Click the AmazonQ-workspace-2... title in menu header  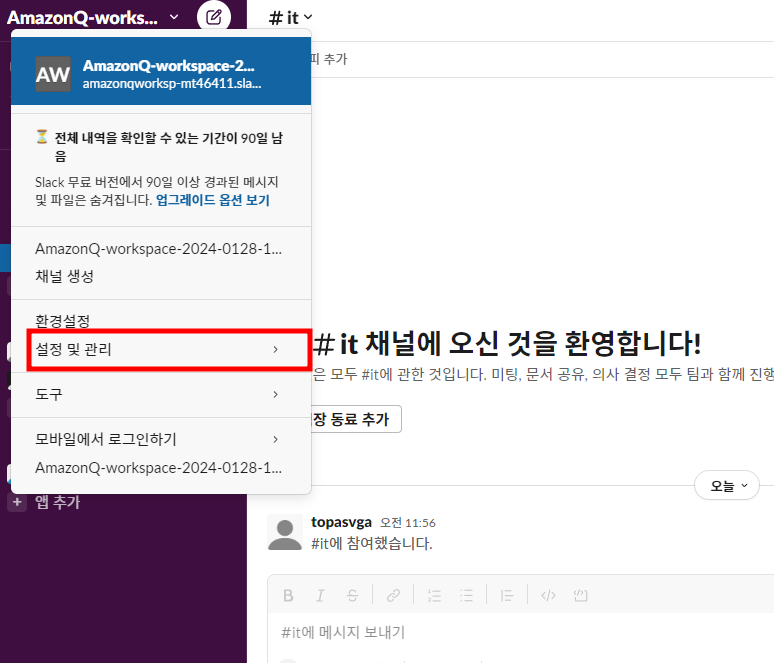[168, 66]
